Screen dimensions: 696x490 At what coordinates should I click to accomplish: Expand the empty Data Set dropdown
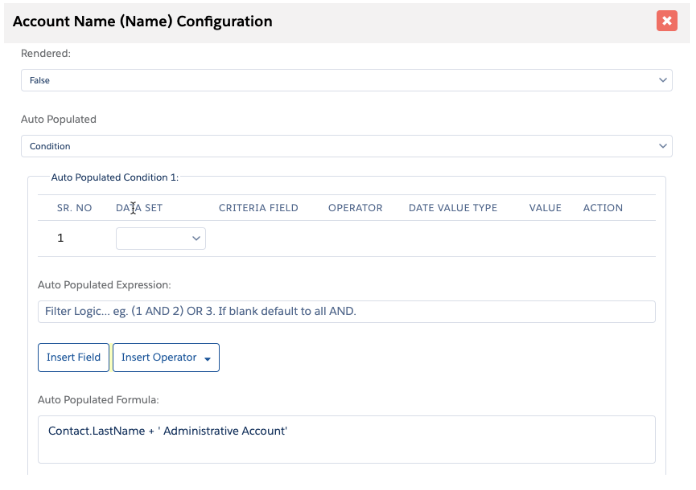pos(161,238)
